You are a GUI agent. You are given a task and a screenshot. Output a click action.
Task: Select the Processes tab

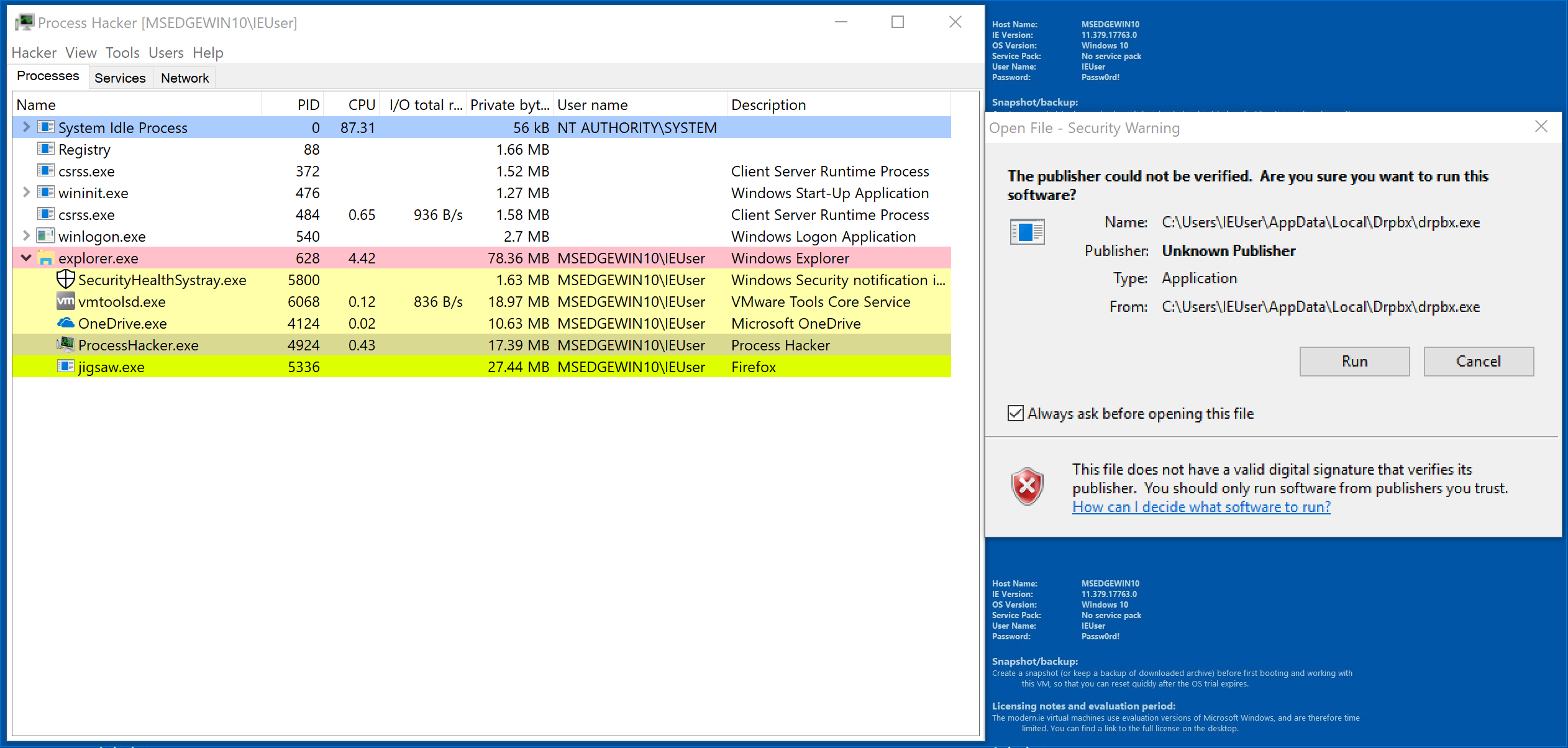tap(48, 76)
